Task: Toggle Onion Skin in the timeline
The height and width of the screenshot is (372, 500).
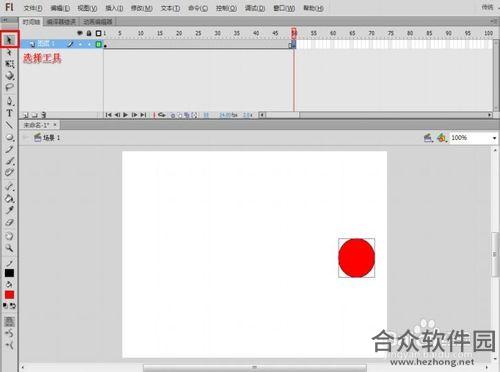Action: (173, 115)
